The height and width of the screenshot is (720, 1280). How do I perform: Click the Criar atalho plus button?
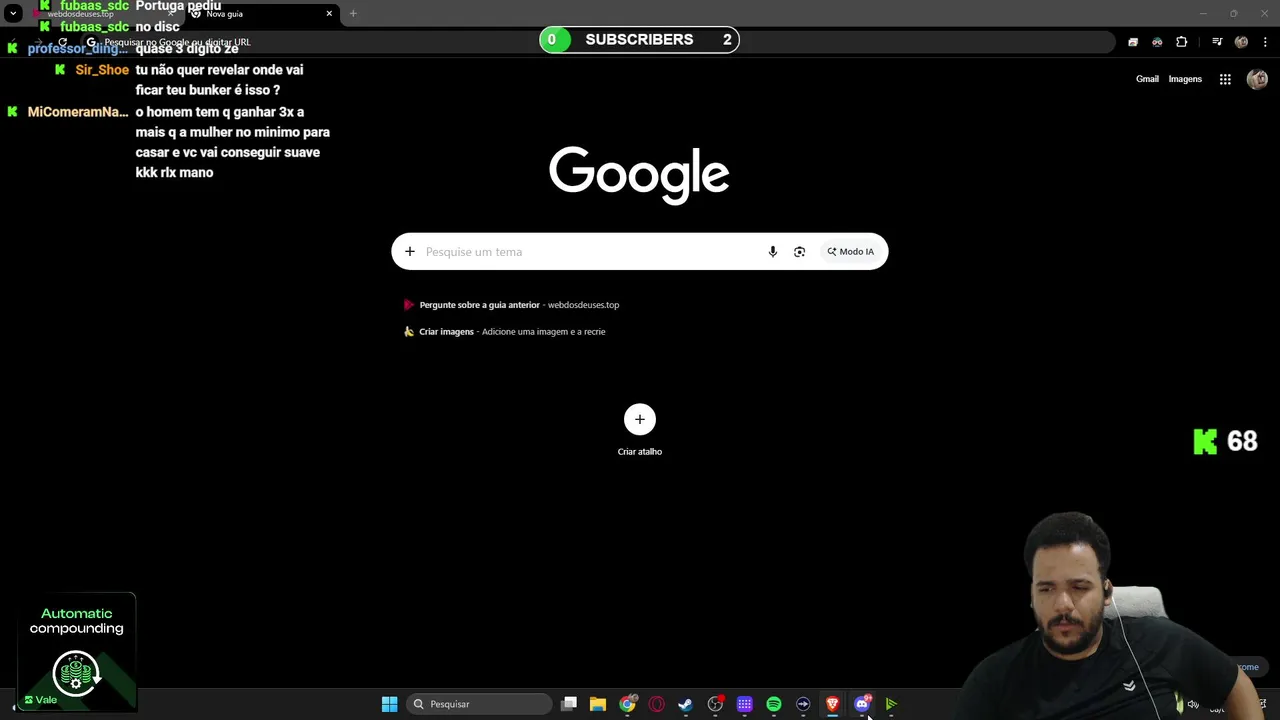pyautogui.click(x=640, y=419)
